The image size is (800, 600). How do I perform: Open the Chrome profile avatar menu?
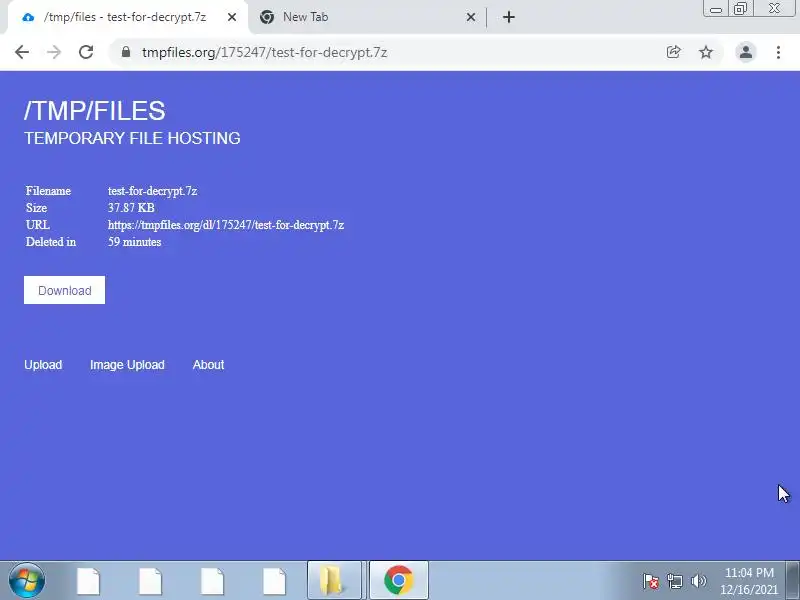click(745, 52)
